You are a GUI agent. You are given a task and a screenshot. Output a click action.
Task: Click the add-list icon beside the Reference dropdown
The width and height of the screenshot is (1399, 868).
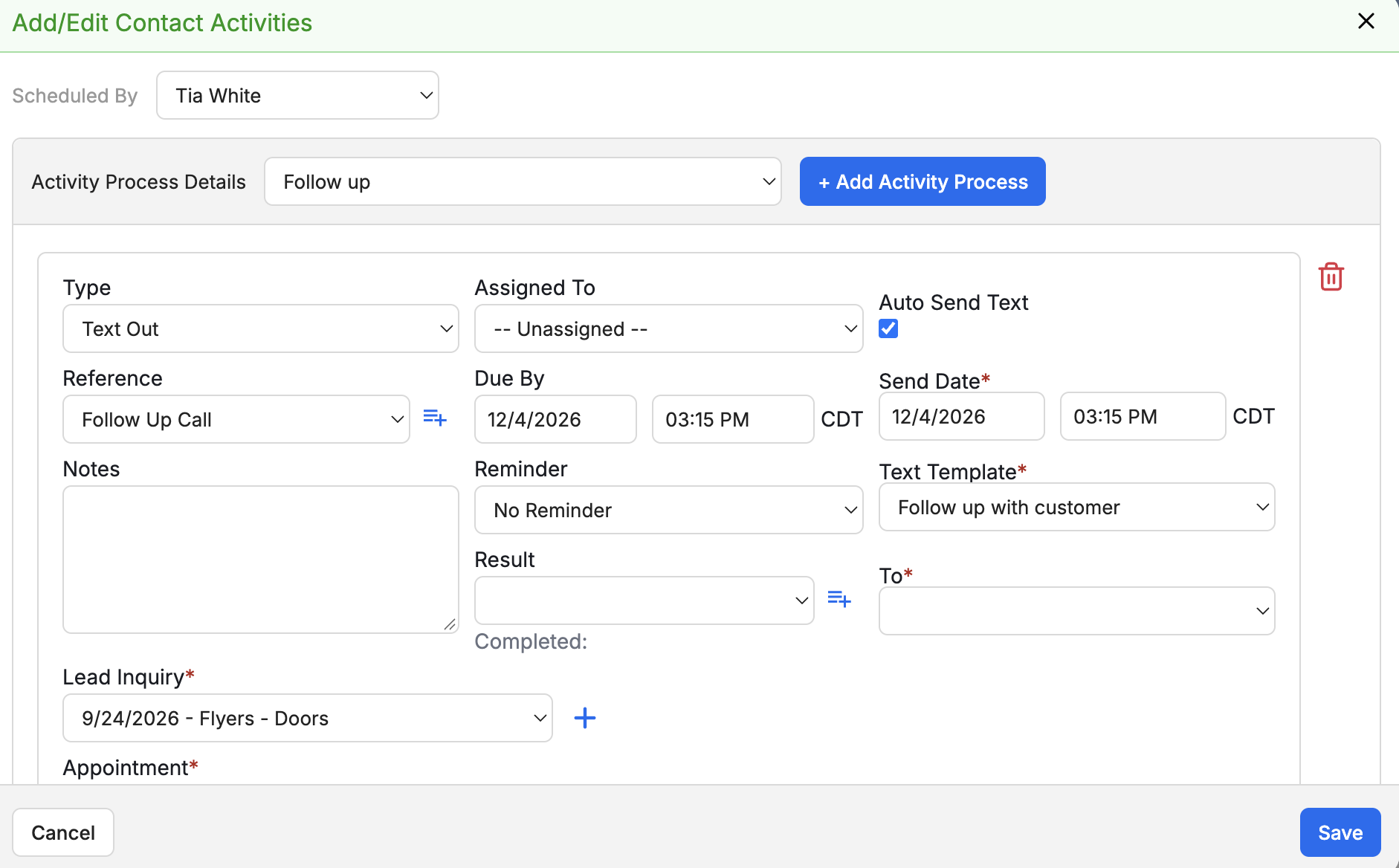(435, 418)
